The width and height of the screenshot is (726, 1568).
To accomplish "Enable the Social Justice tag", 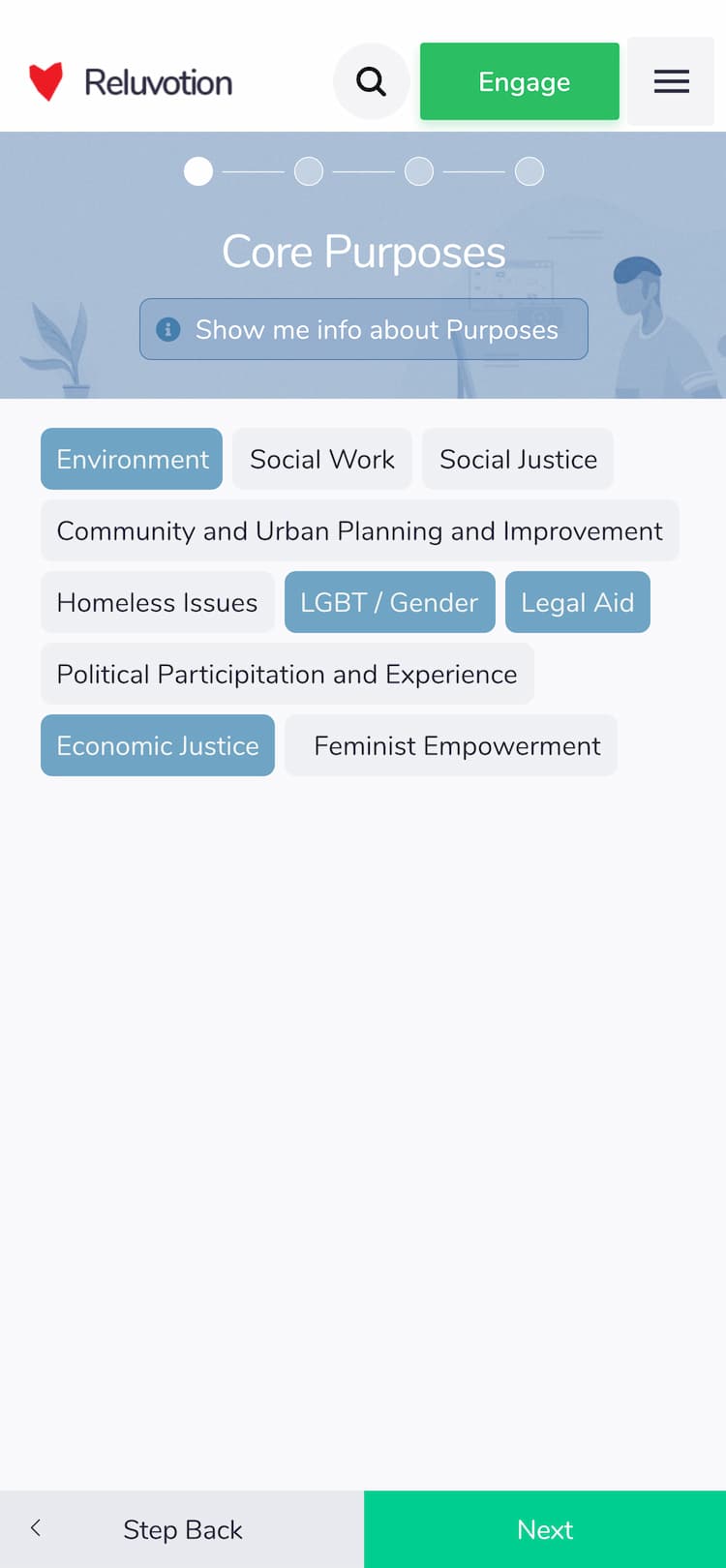I will coord(518,459).
